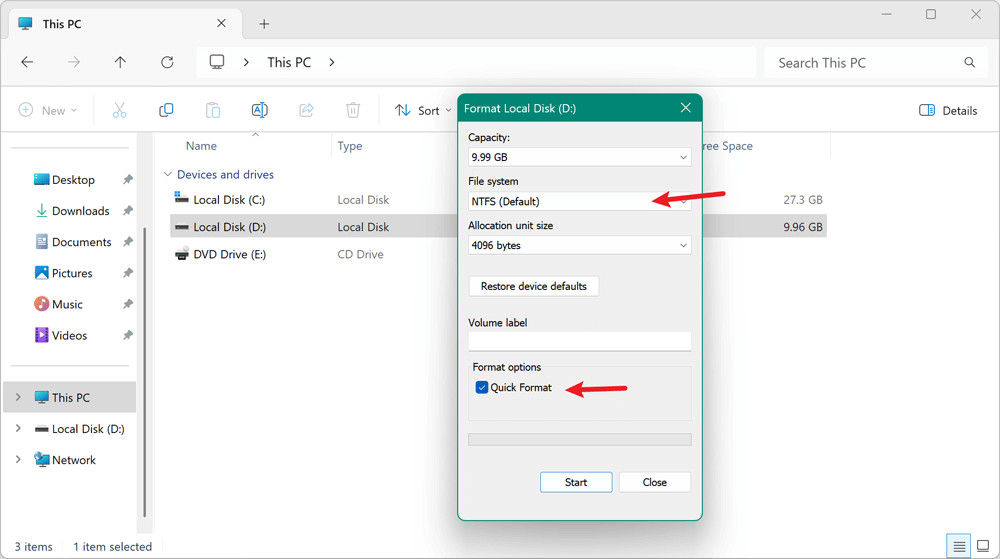Click the Paste clipboard icon
Screen dimensions: 1000x559
pos(212,110)
